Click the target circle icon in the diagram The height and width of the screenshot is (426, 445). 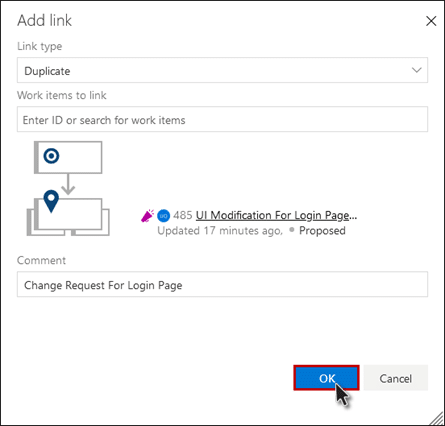(x=51, y=156)
